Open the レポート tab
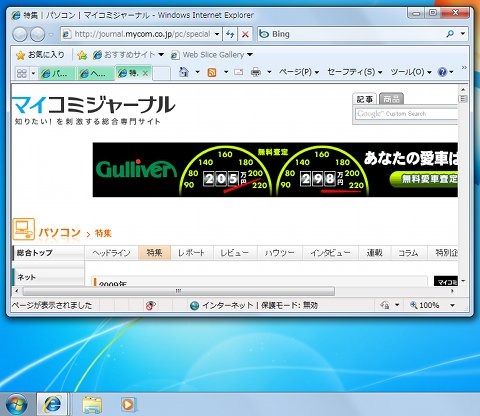480x416 pixels. coord(191,253)
